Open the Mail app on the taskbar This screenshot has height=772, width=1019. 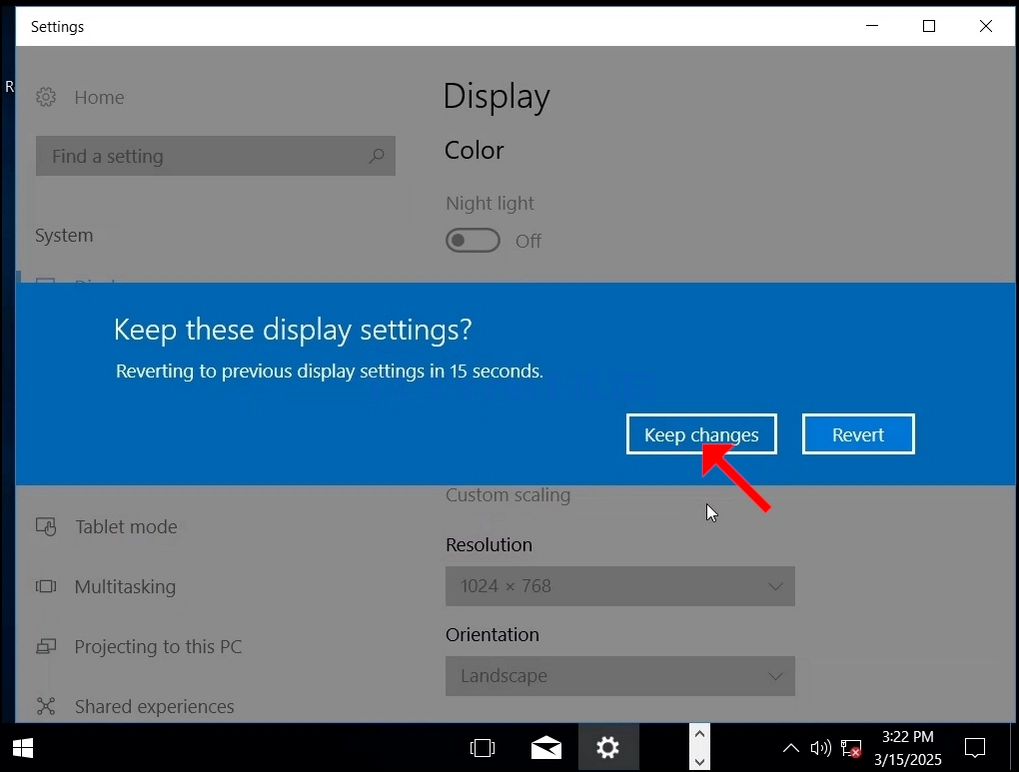(546, 748)
